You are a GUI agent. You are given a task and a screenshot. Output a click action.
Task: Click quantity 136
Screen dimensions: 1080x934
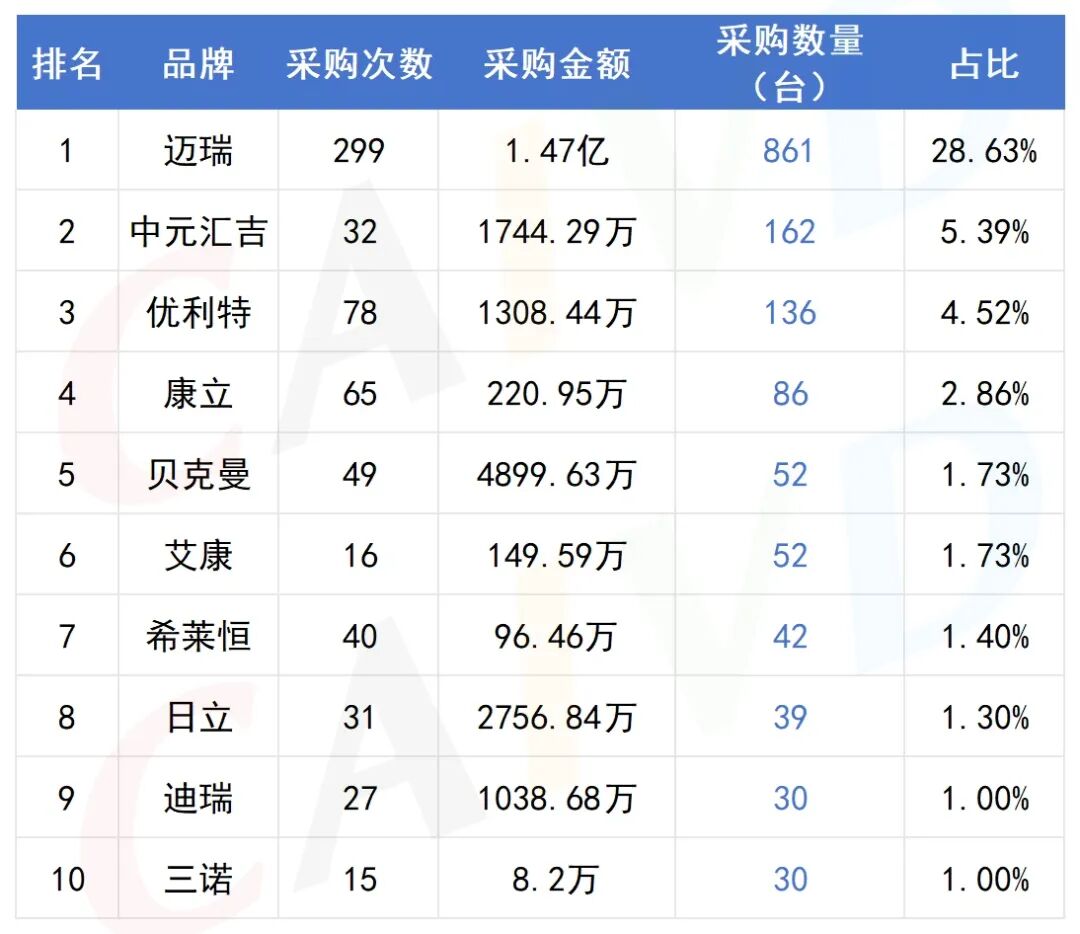(x=789, y=313)
